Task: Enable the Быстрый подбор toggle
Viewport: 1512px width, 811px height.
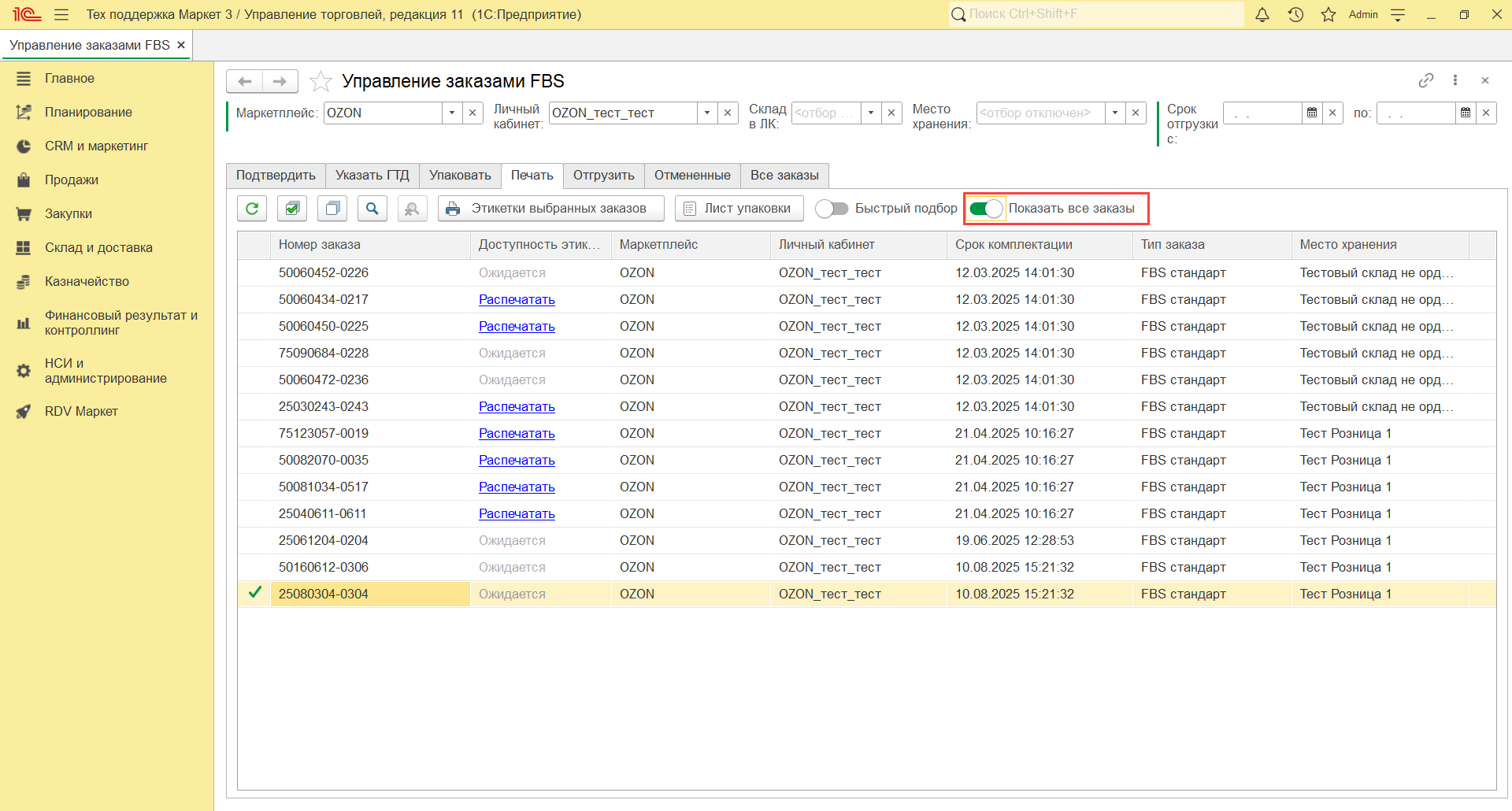Action: [x=832, y=209]
